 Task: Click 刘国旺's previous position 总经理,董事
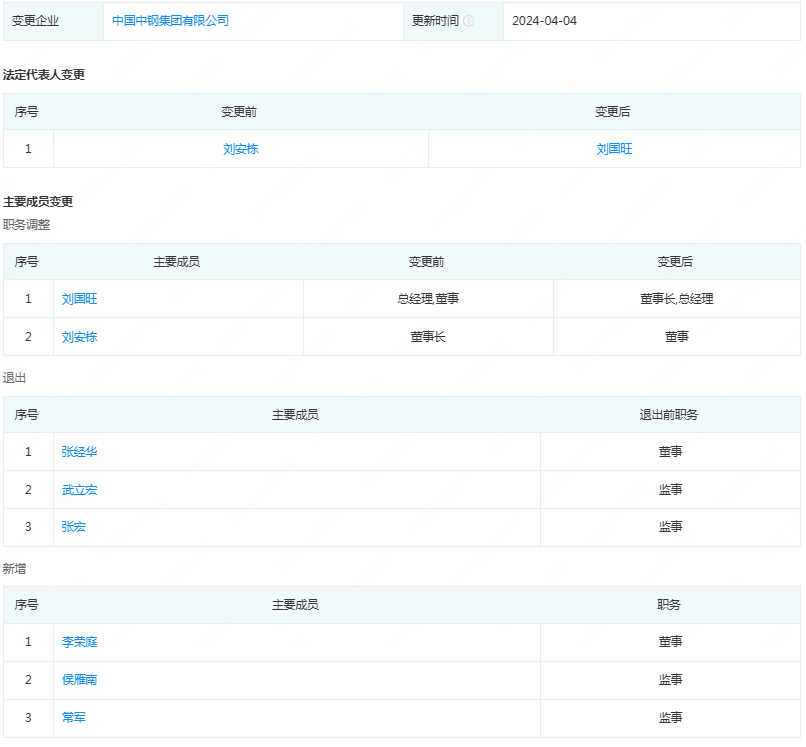tap(428, 299)
